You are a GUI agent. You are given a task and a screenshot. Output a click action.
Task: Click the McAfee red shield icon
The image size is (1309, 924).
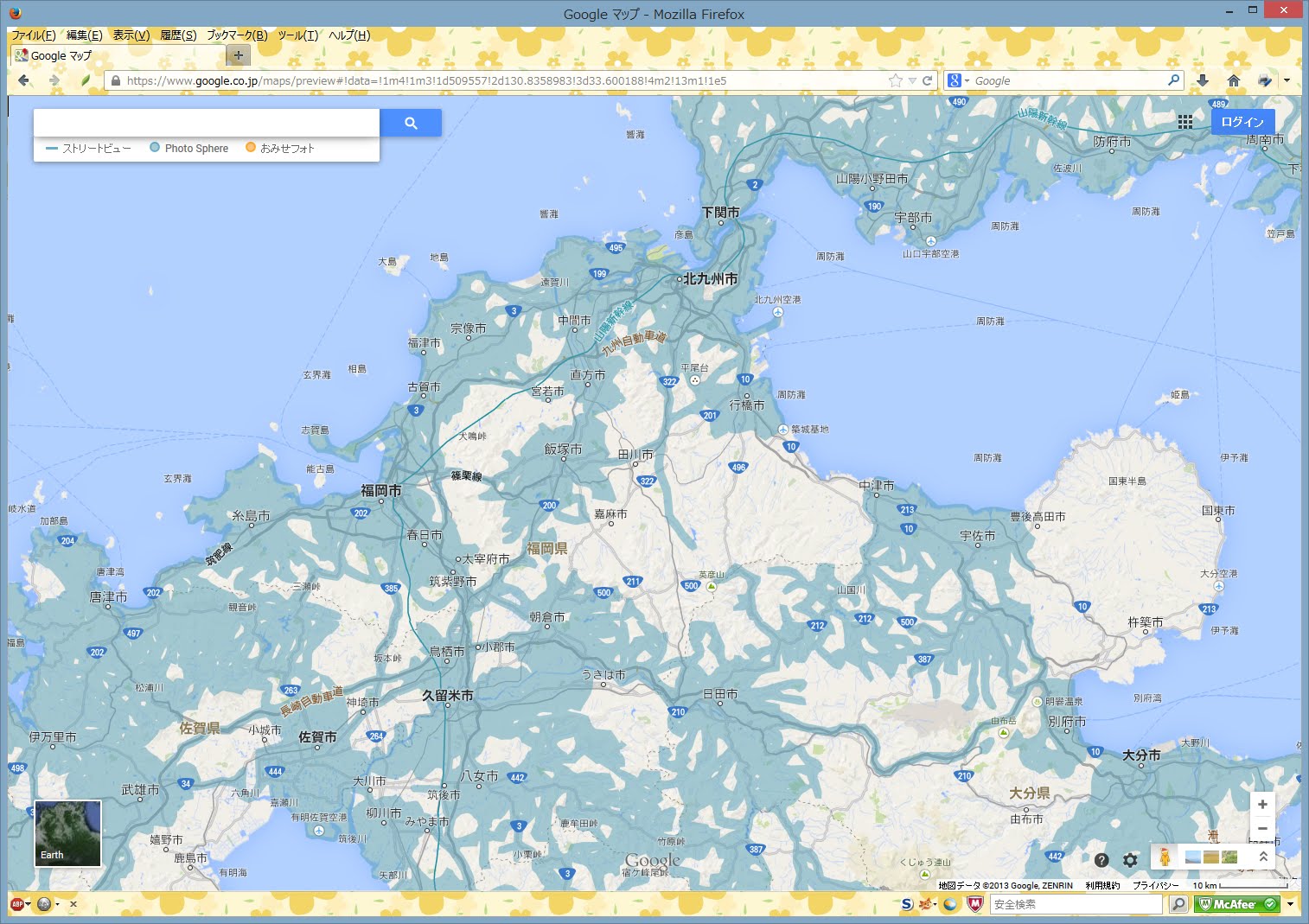point(975,904)
